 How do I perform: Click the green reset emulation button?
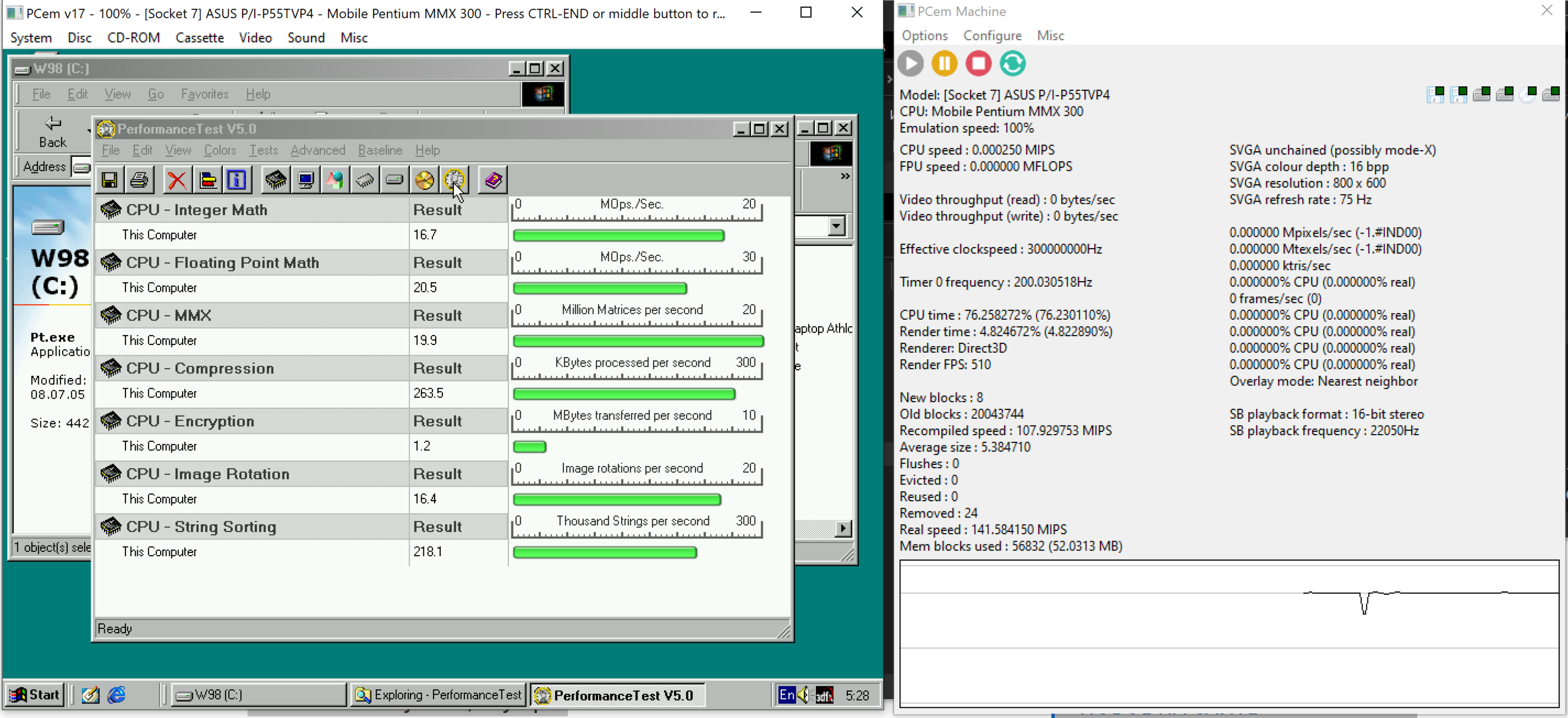(x=1012, y=63)
